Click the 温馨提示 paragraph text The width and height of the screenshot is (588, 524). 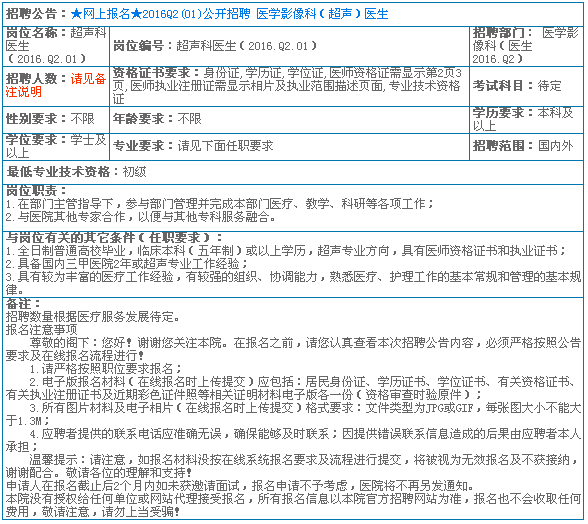pyautogui.click(x=292, y=466)
